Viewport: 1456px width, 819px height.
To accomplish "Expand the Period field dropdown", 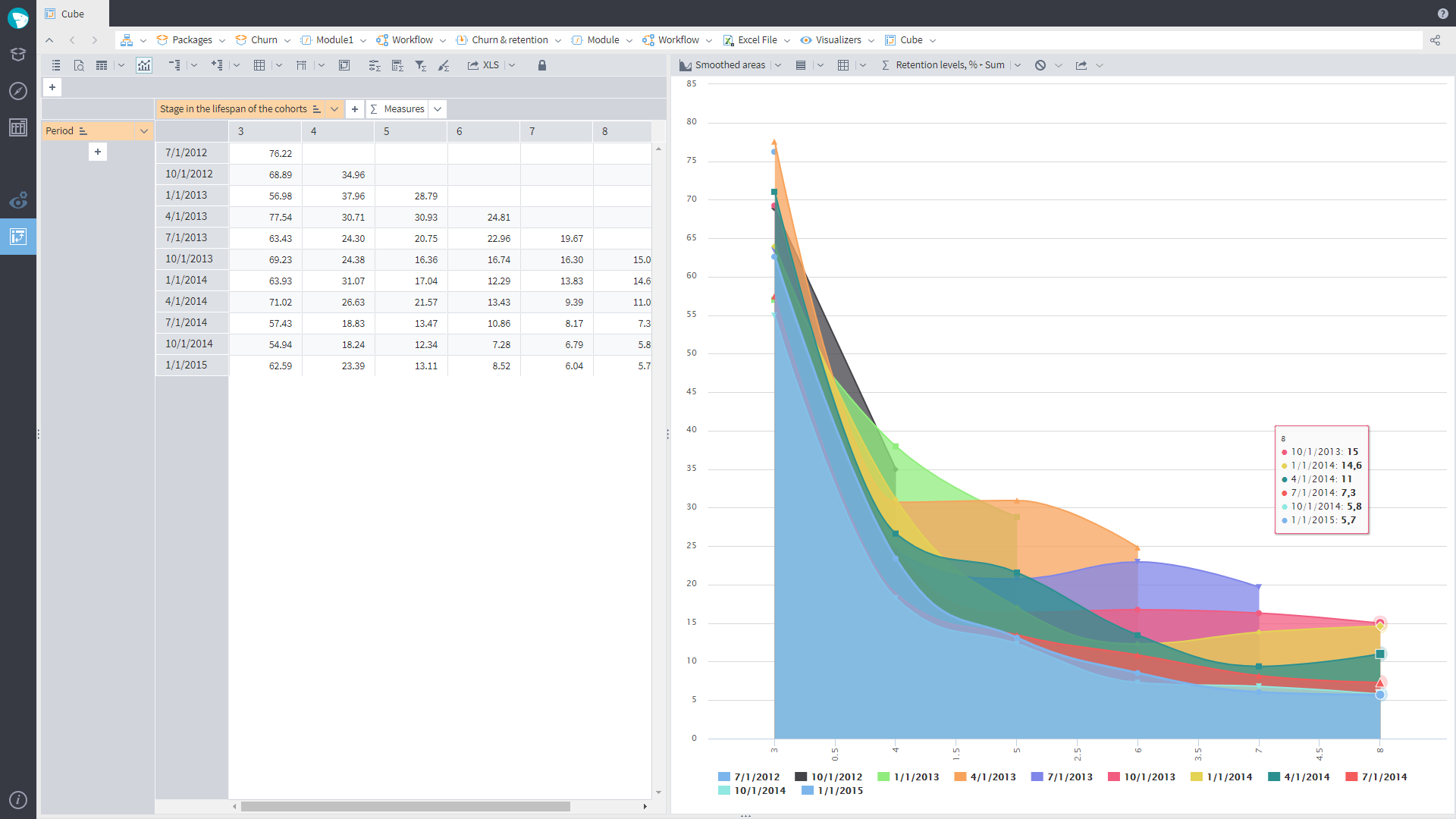I will [x=143, y=130].
